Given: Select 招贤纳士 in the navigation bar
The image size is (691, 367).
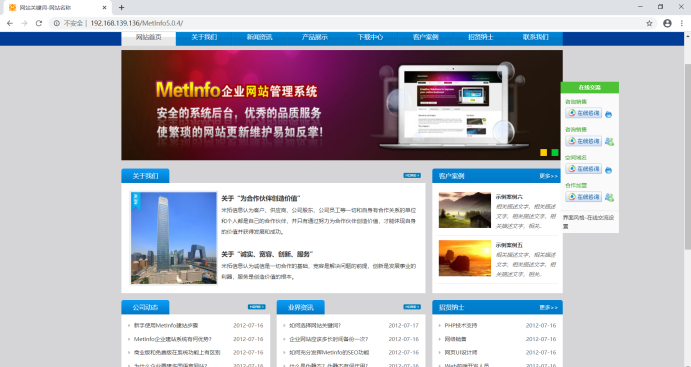Looking at the screenshot, I should (480, 37).
